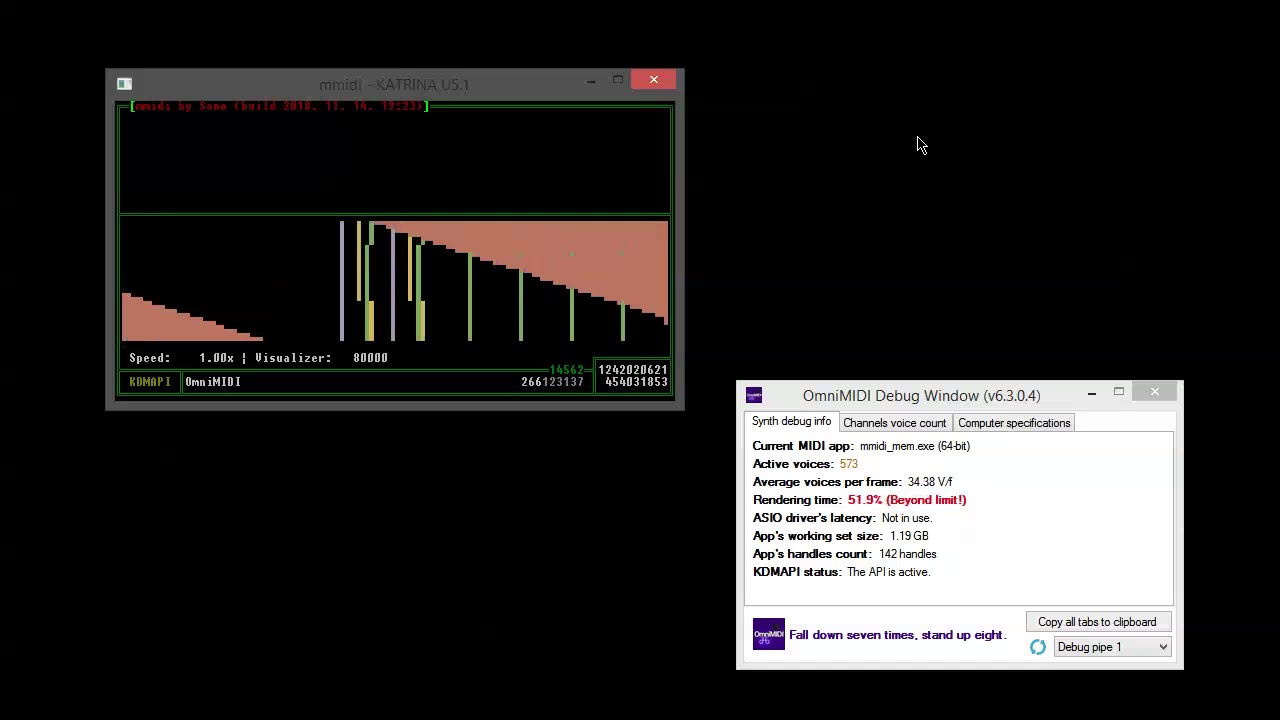Click the KDMAPI label in mmidi
This screenshot has height=720, width=1280.
150,381
